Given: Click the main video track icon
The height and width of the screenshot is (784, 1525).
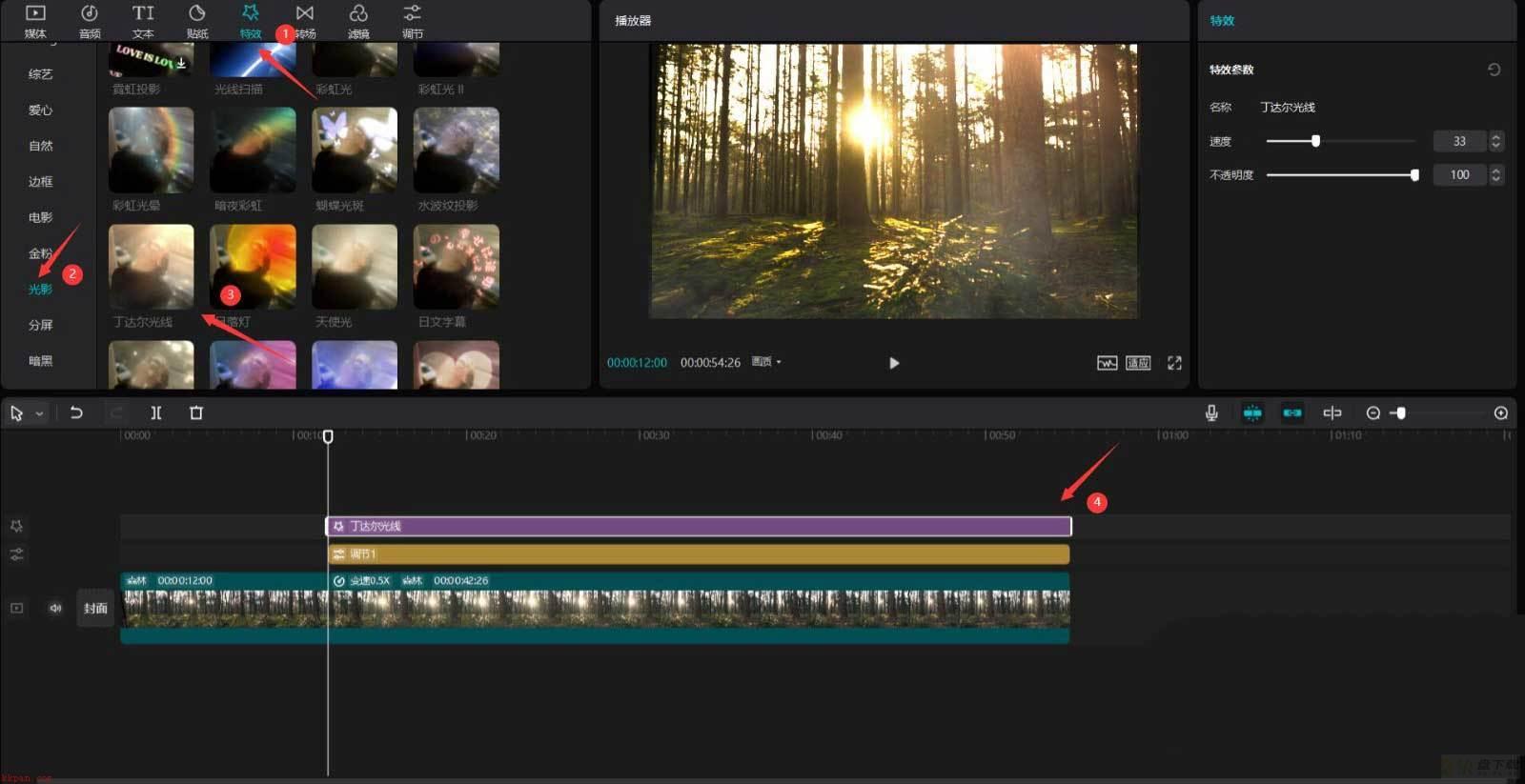Looking at the screenshot, I should (x=16, y=608).
